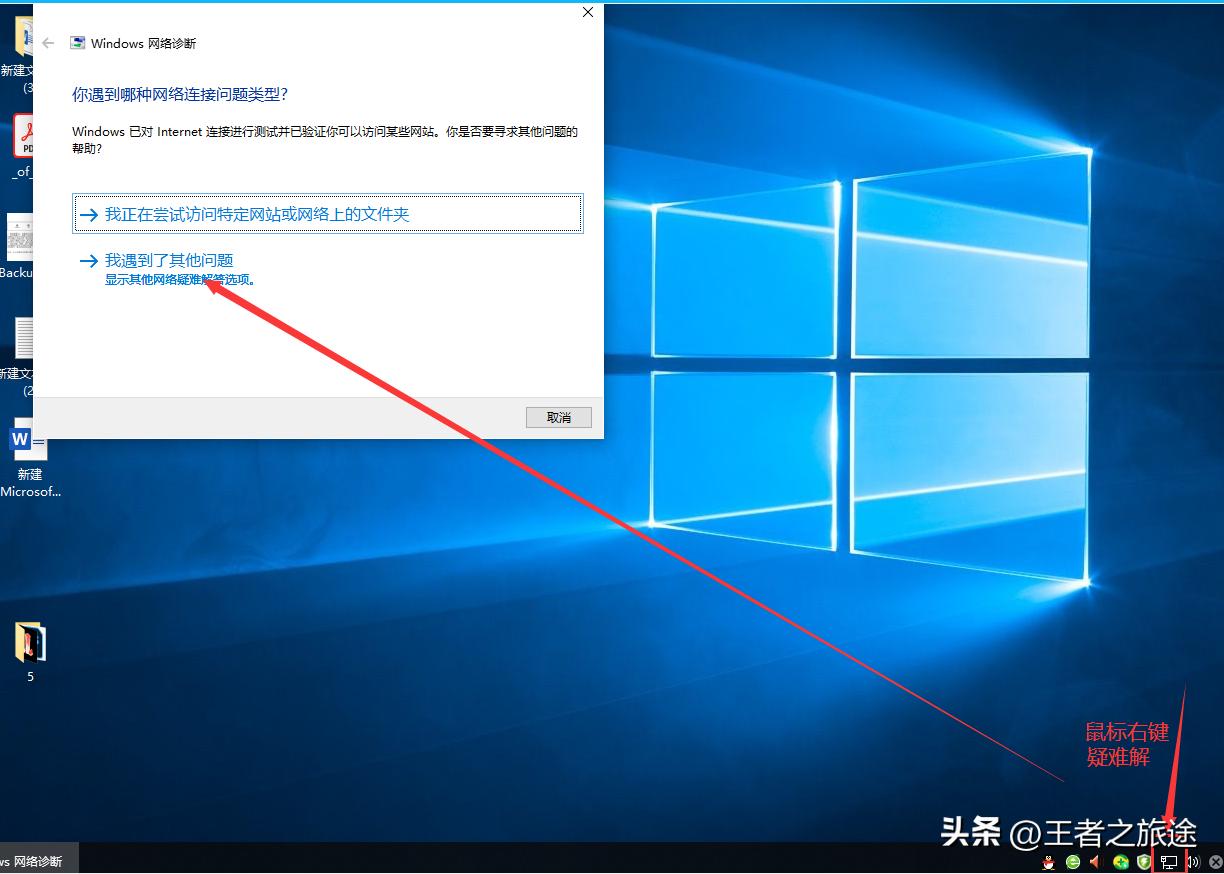Select the 新建文 text file icon below Backup
This screenshot has width=1224, height=874.
pyautogui.click(x=20, y=356)
